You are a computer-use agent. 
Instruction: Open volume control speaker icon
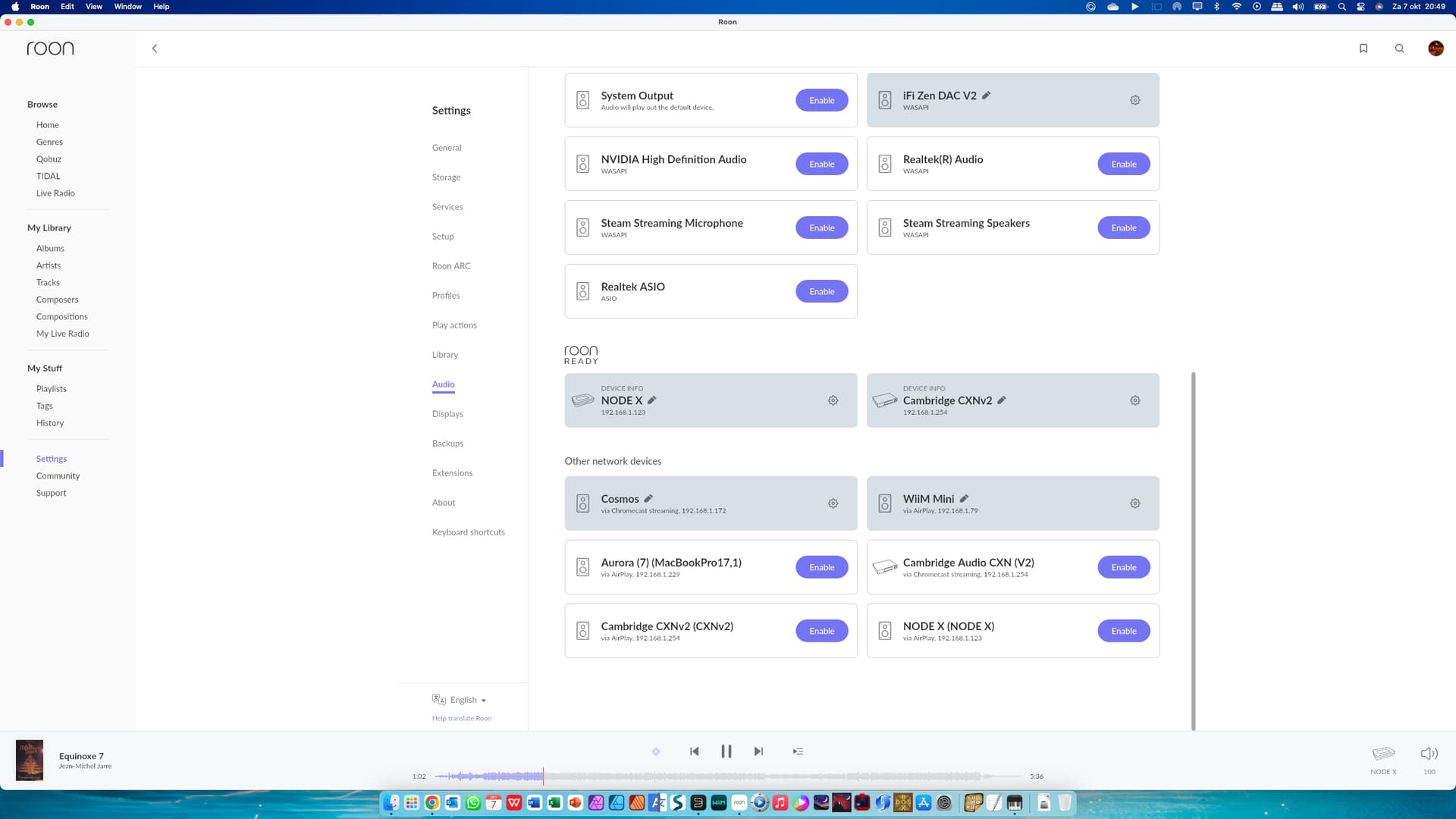pos(1429,753)
